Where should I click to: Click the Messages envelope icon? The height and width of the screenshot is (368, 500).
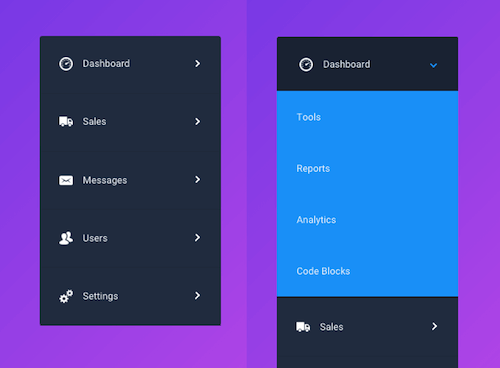pos(66,180)
